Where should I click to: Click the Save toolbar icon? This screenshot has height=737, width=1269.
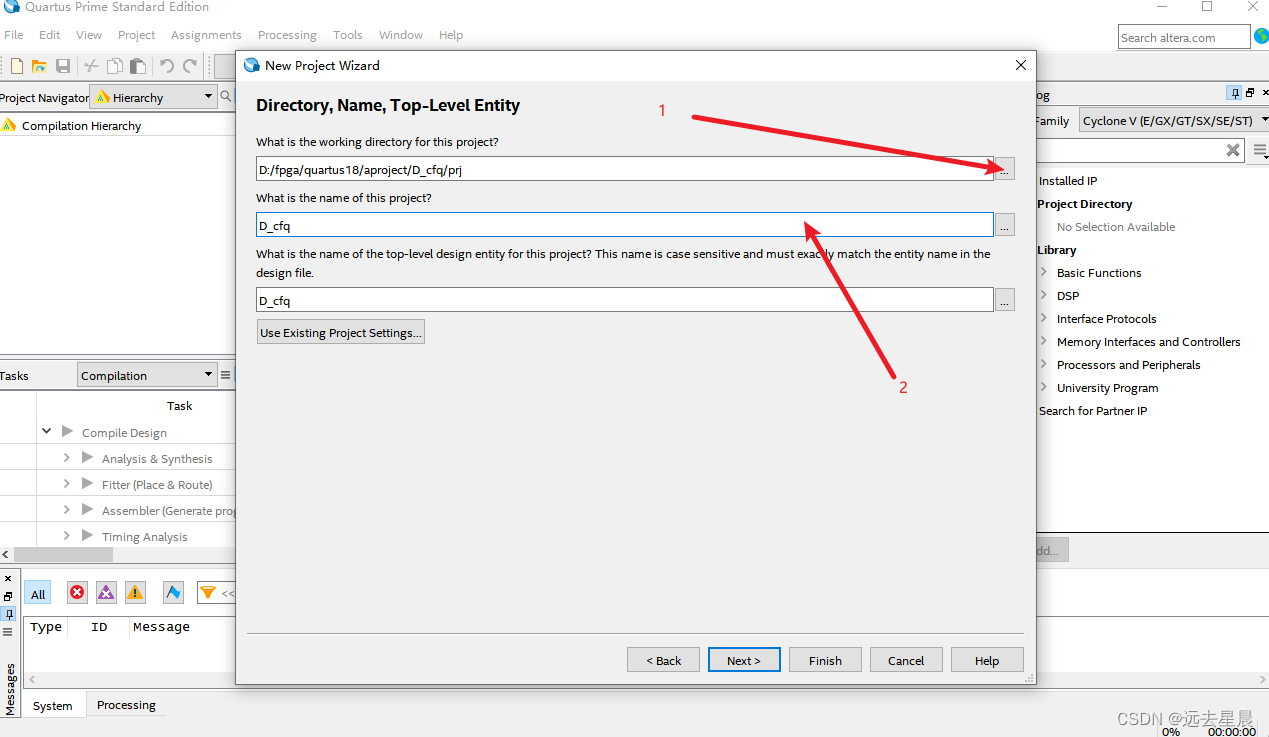click(x=63, y=66)
